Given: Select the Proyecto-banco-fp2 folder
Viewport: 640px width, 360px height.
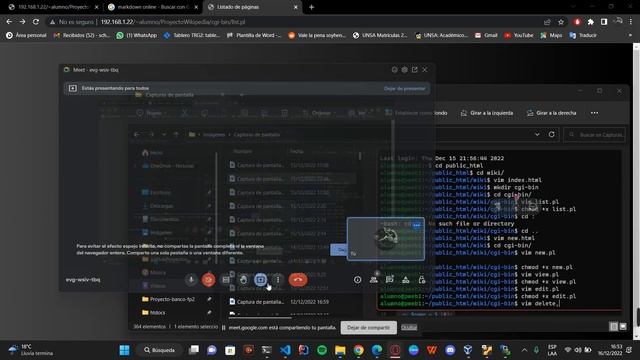Looking at the screenshot, I should 168,299.
